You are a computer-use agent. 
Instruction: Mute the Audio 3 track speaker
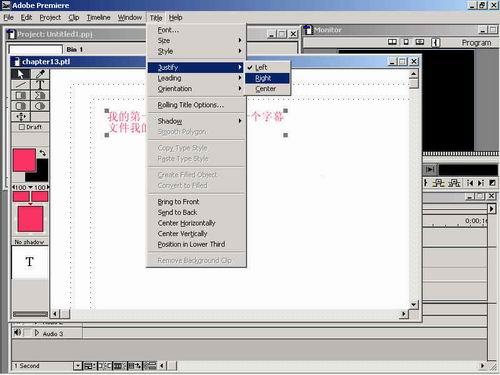pyautogui.click(x=17, y=333)
